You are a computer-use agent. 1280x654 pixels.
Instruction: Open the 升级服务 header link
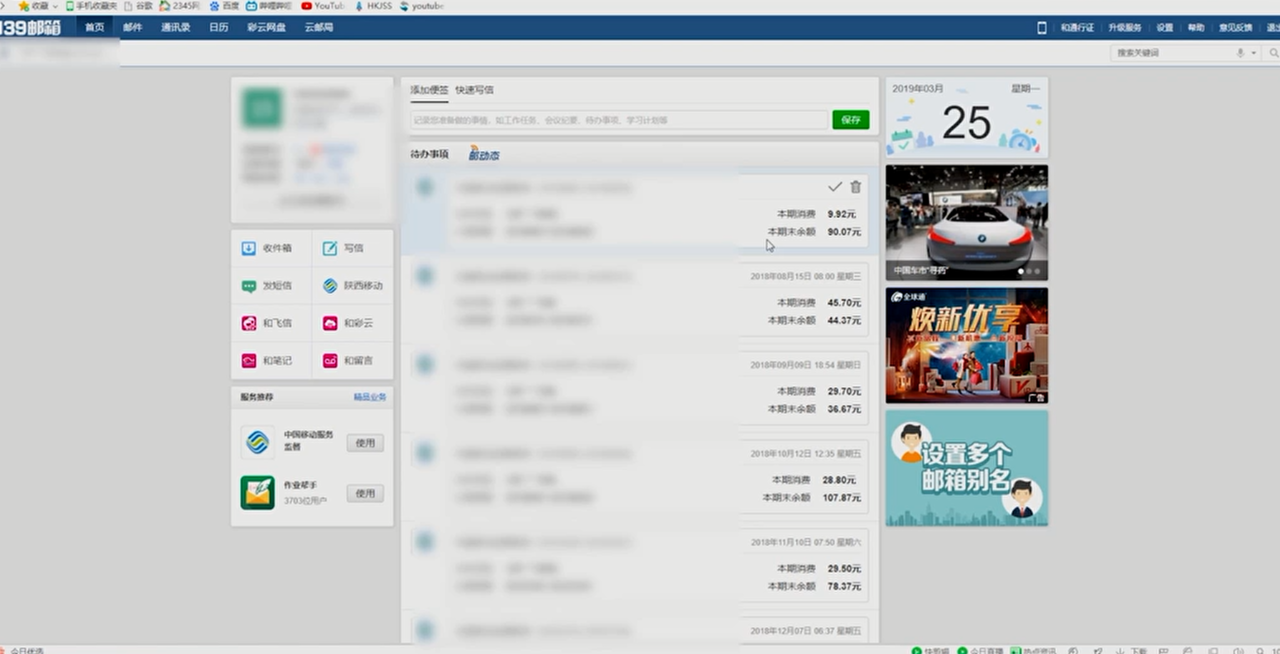[x=1124, y=28]
